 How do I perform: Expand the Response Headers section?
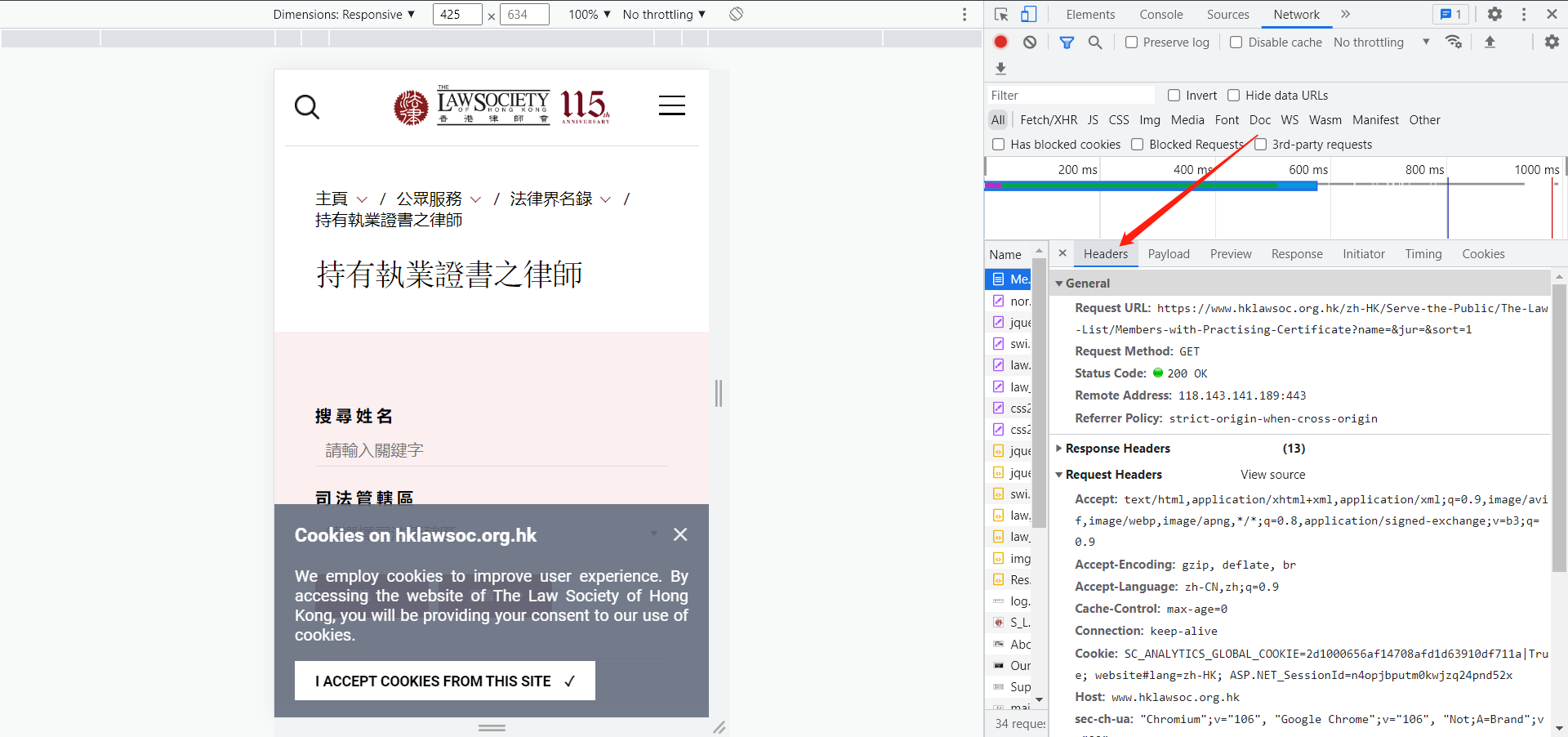point(1059,449)
